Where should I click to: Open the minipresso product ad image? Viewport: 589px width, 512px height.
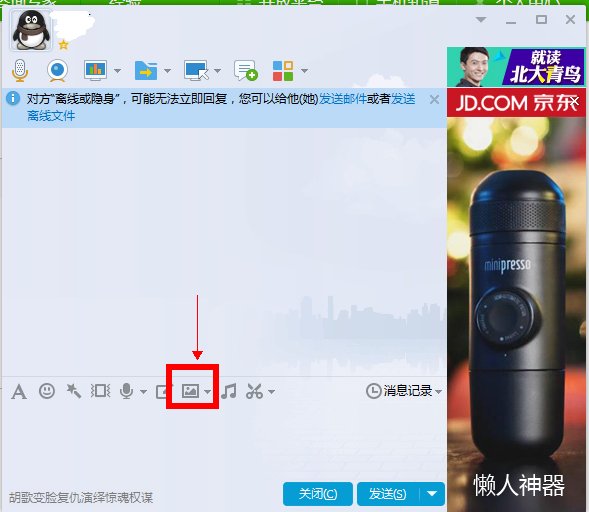point(516,314)
